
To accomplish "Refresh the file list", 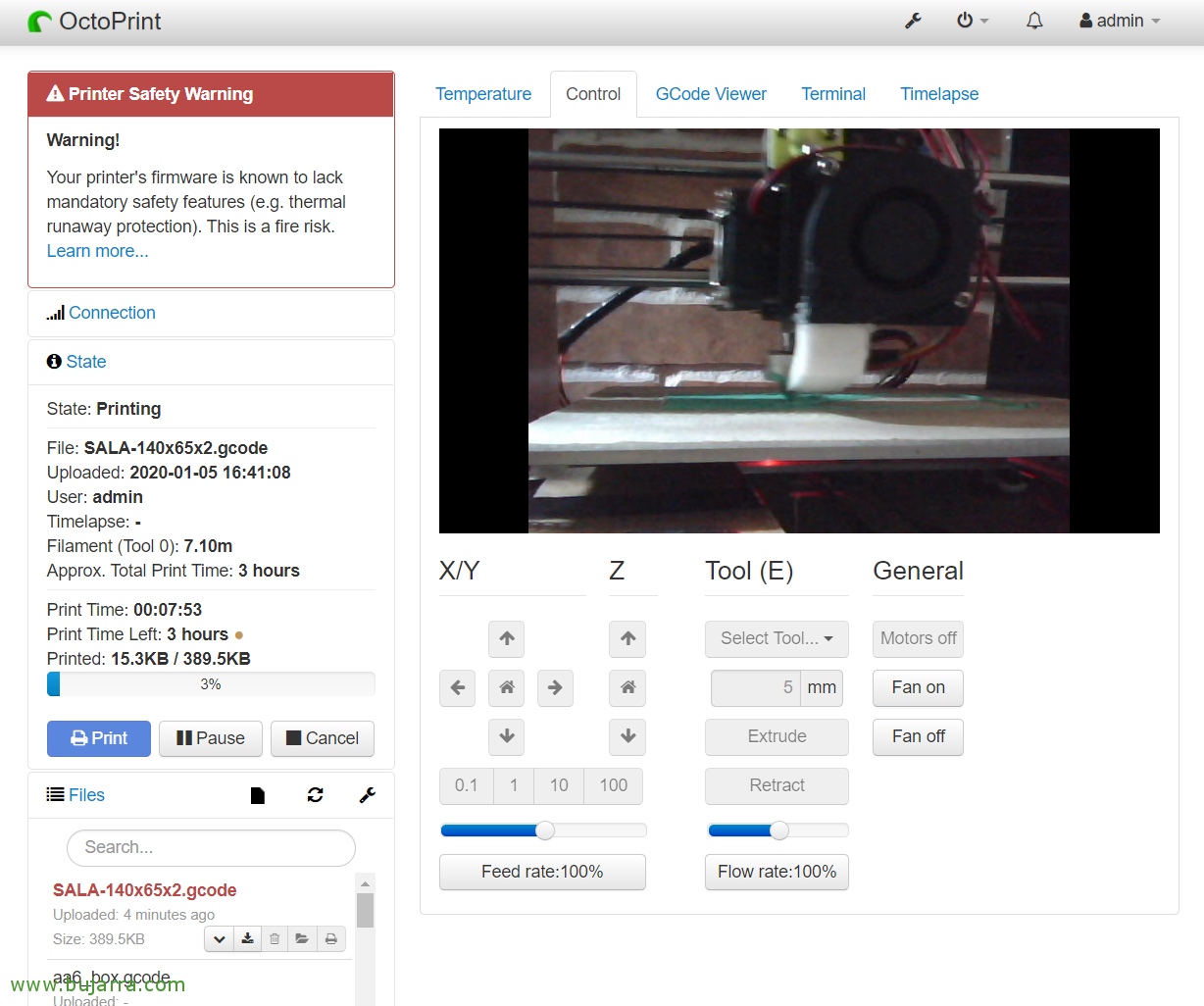I will 315,795.
